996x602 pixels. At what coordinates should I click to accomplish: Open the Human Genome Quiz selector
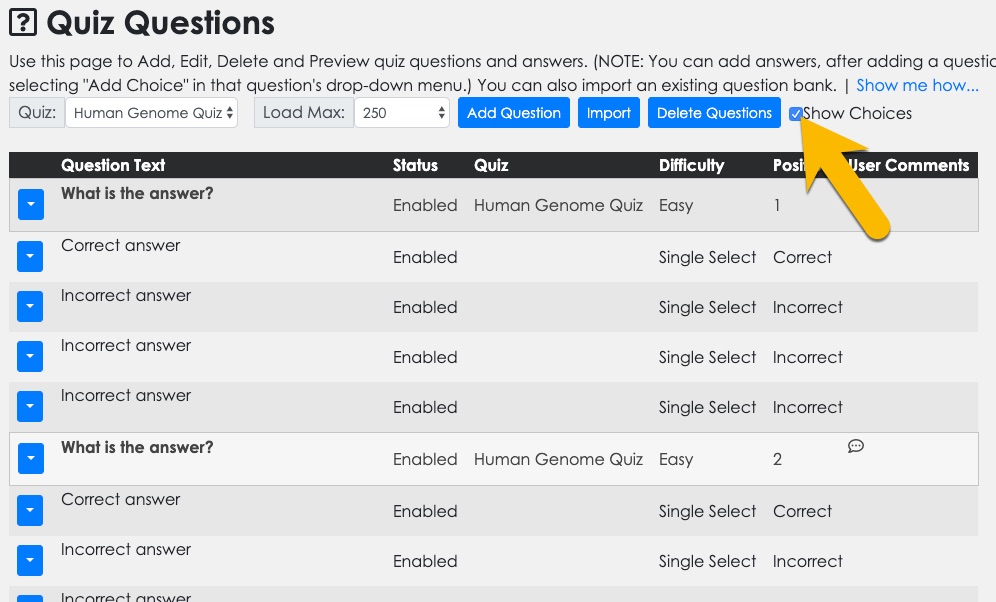click(x=152, y=113)
